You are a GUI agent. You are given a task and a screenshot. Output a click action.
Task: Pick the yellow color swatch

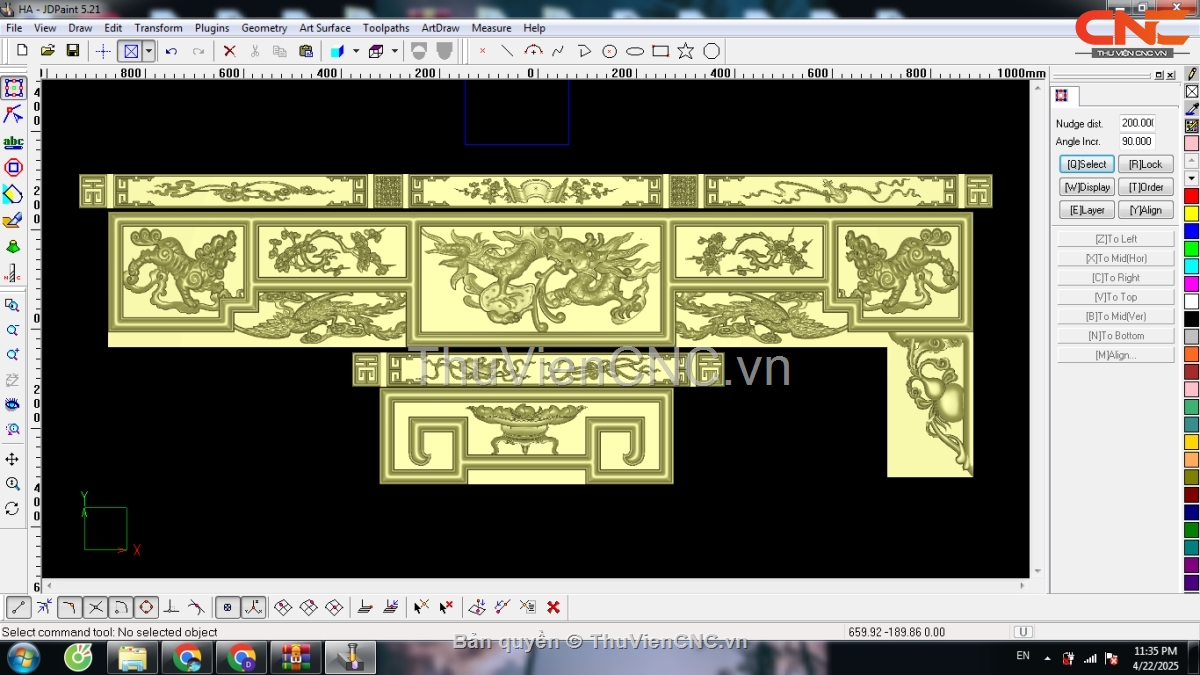tap(1192, 213)
